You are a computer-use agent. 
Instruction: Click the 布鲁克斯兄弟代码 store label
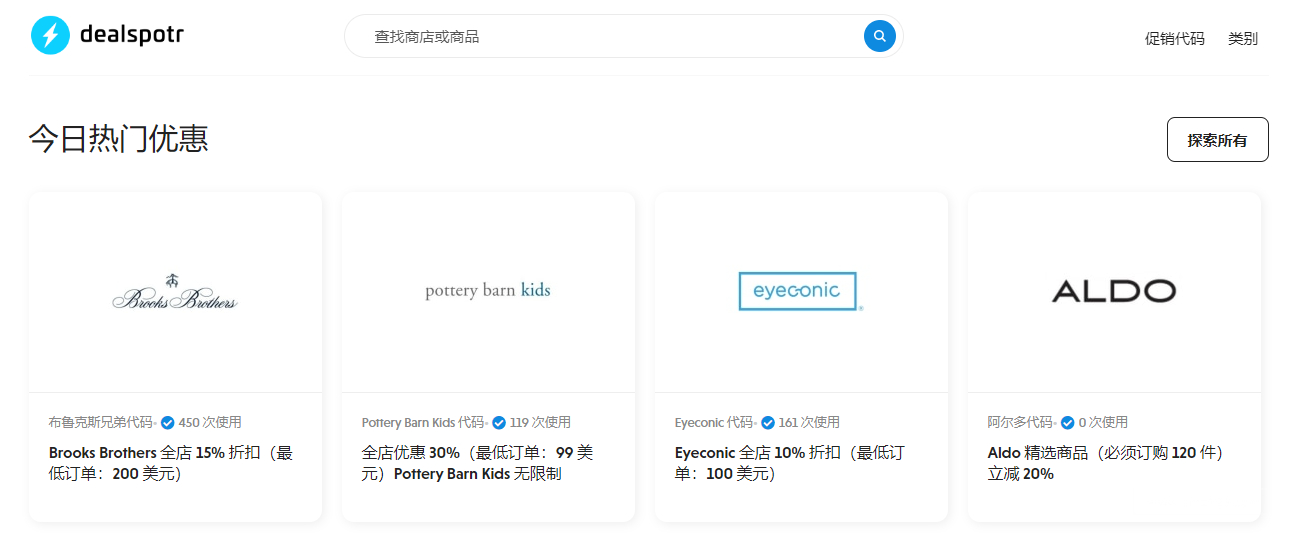coord(101,423)
